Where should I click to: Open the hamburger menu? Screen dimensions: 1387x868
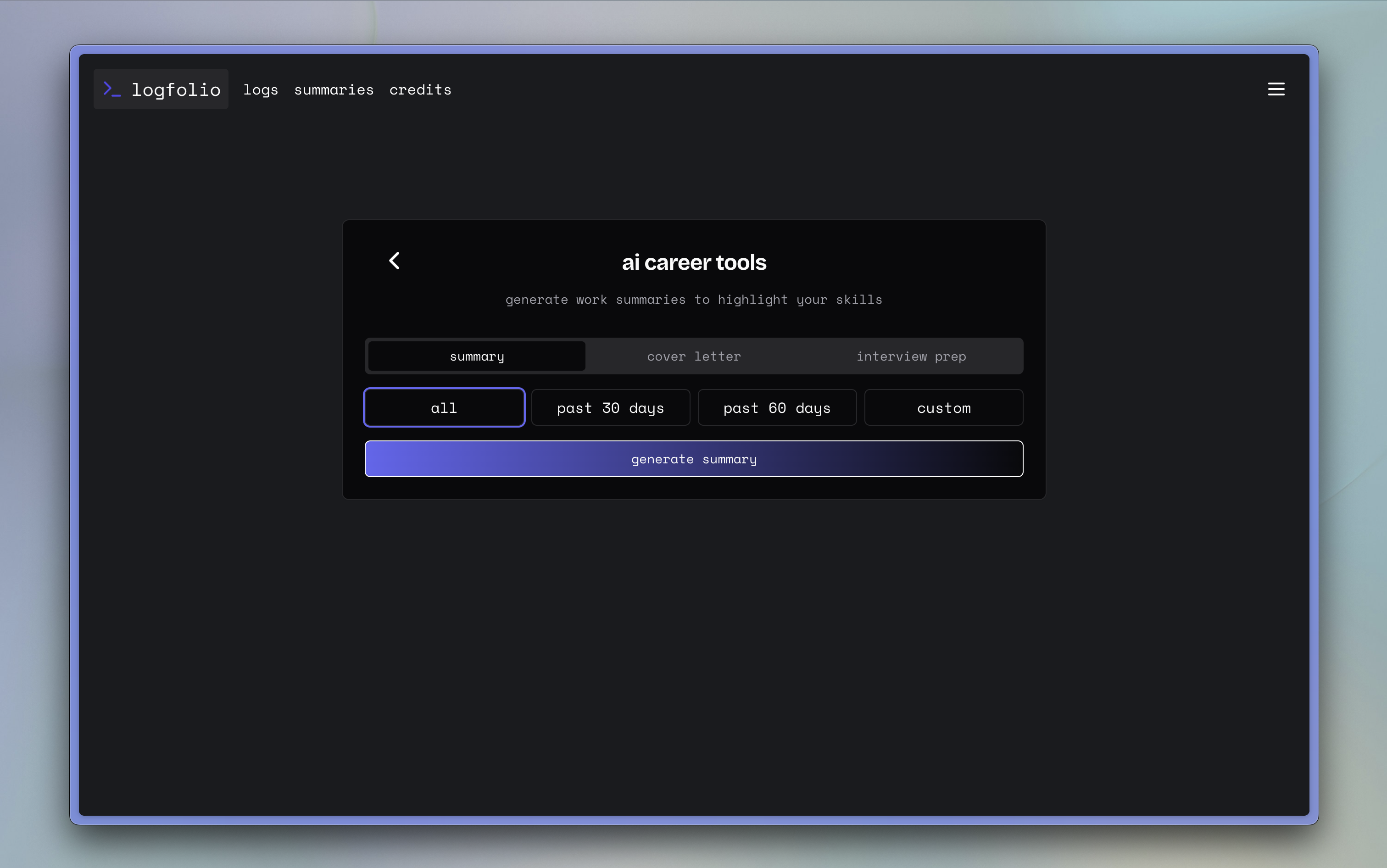click(x=1276, y=89)
